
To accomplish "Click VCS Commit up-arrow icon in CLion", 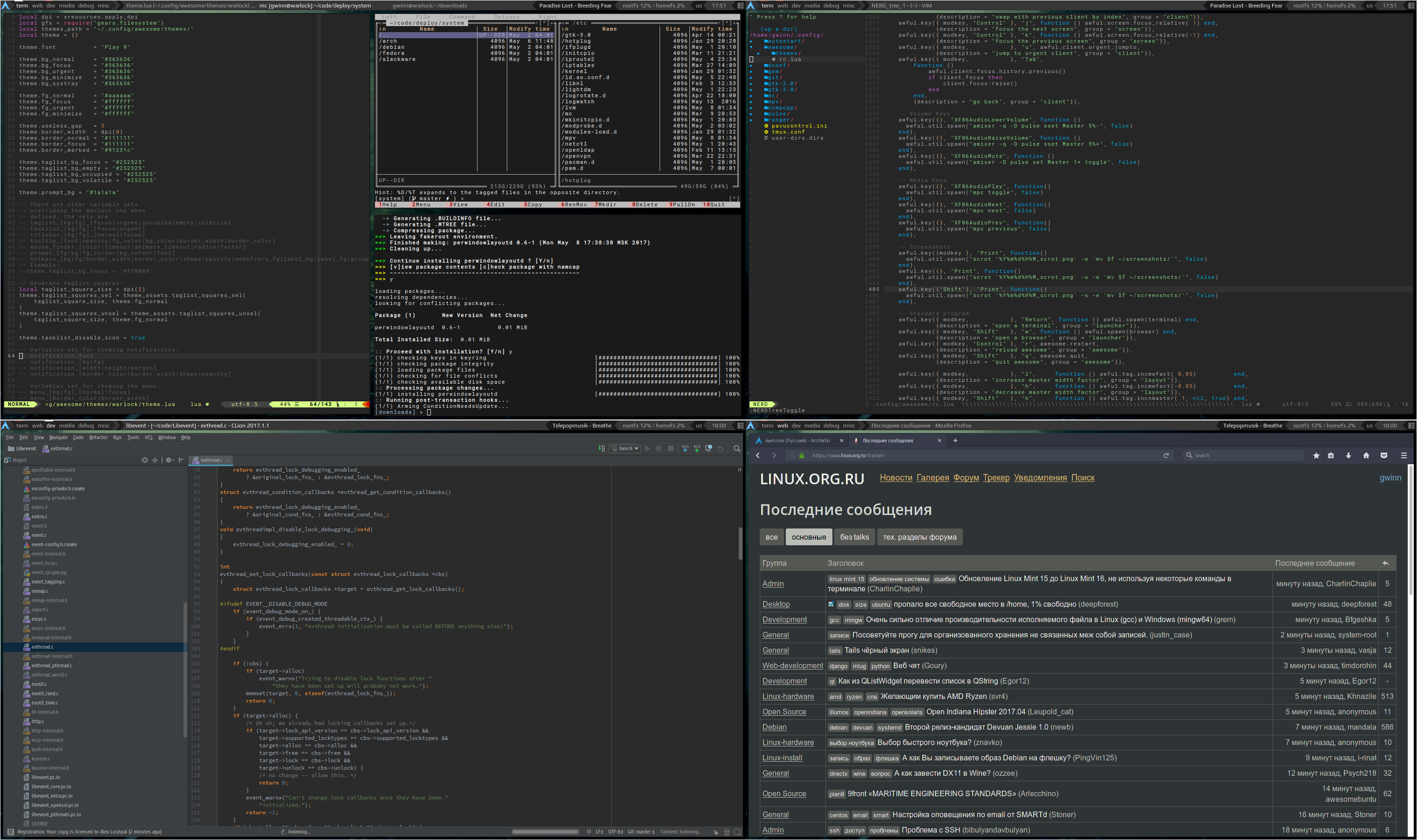I will click(697, 448).
